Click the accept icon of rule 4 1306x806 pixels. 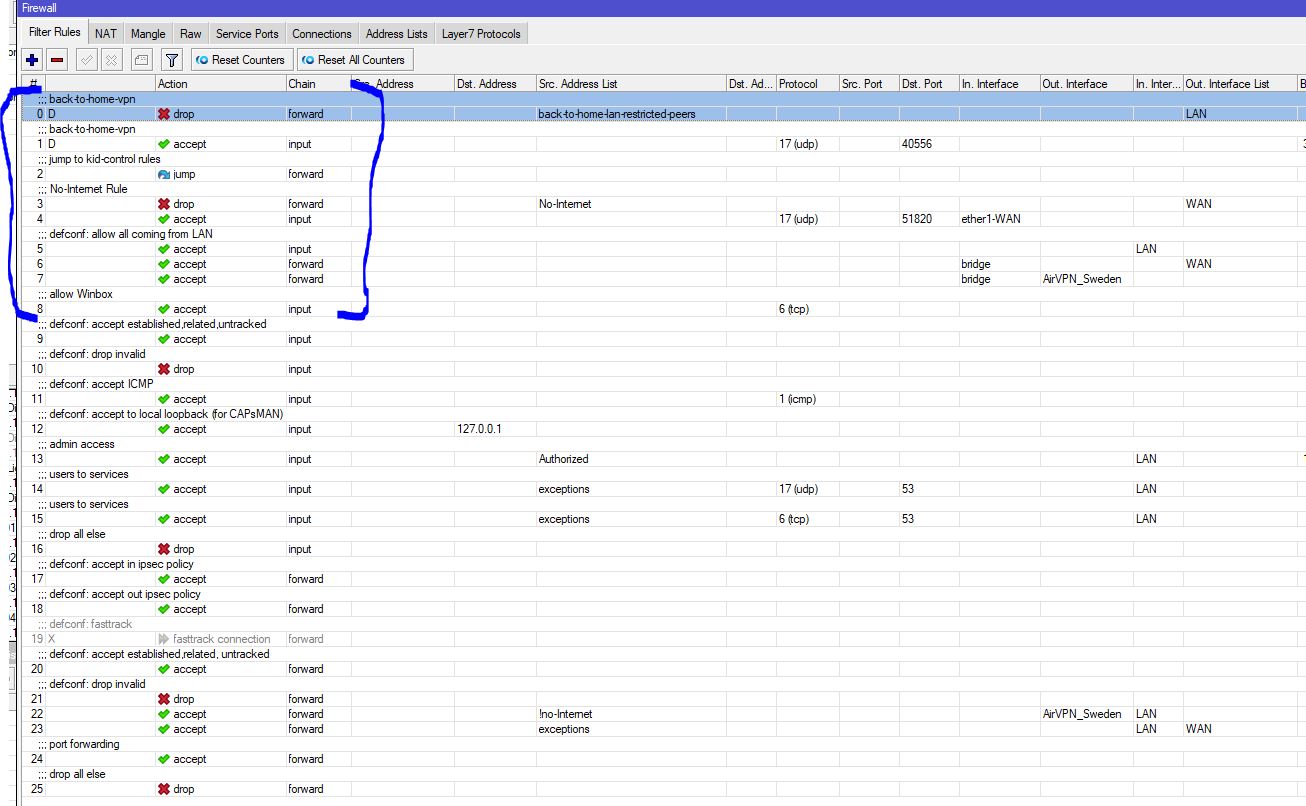pyautogui.click(x=164, y=219)
